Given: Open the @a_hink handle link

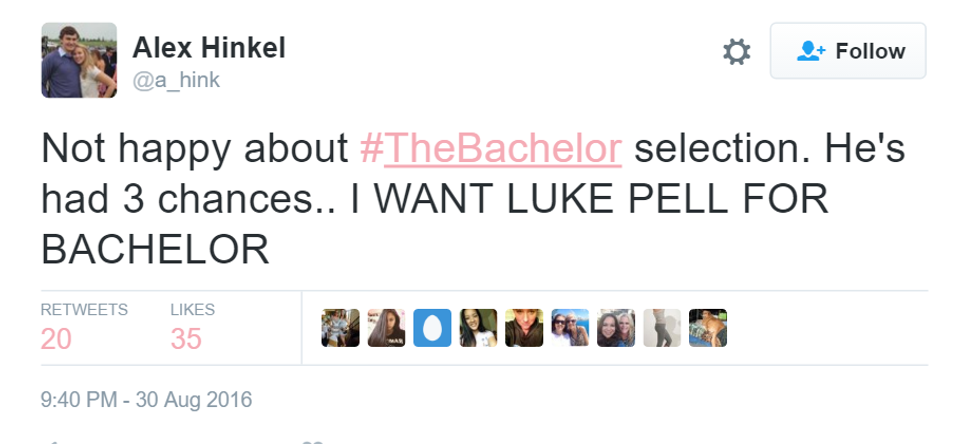Looking at the screenshot, I should [x=176, y=81].
